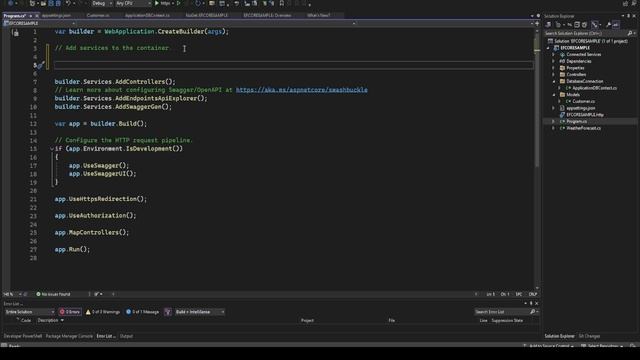Select WeatherForecast.cs in the Solution Explorer
The height and width of the screenshot is (360, 640).
pos(583,128)
